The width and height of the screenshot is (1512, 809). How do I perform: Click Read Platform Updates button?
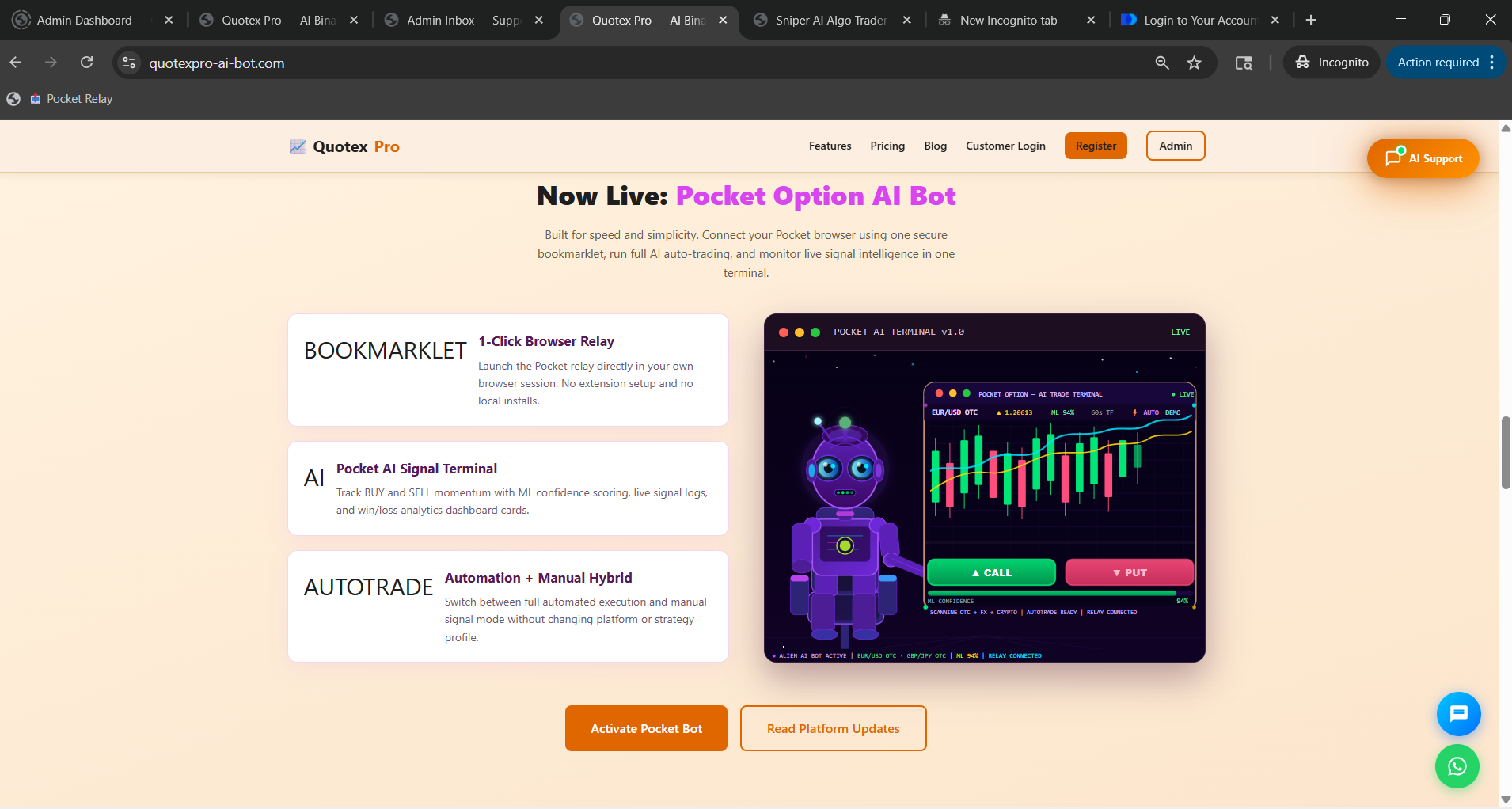pos(833,728)
